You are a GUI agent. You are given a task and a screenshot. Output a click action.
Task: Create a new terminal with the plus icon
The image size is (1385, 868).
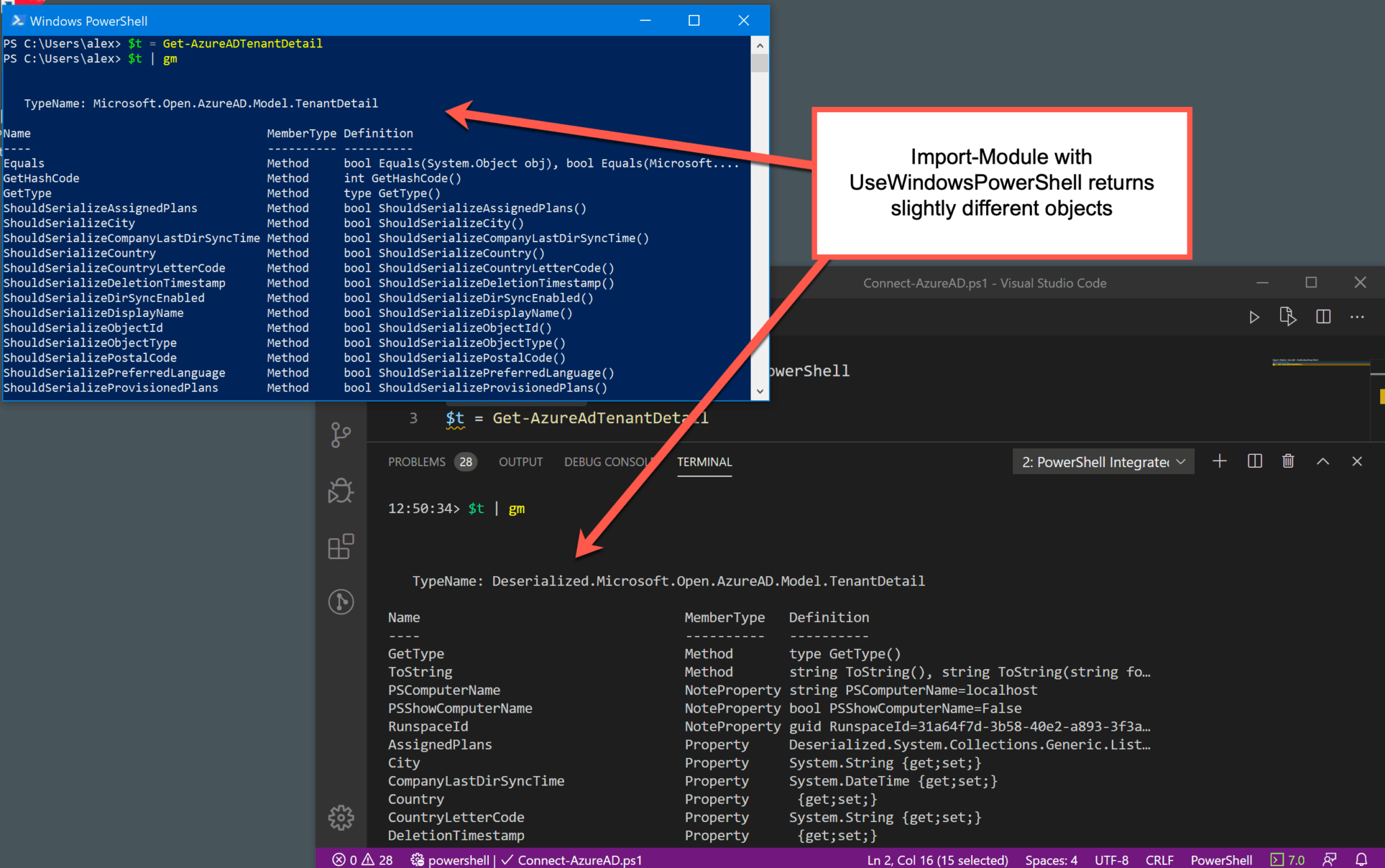point(1219,461)
